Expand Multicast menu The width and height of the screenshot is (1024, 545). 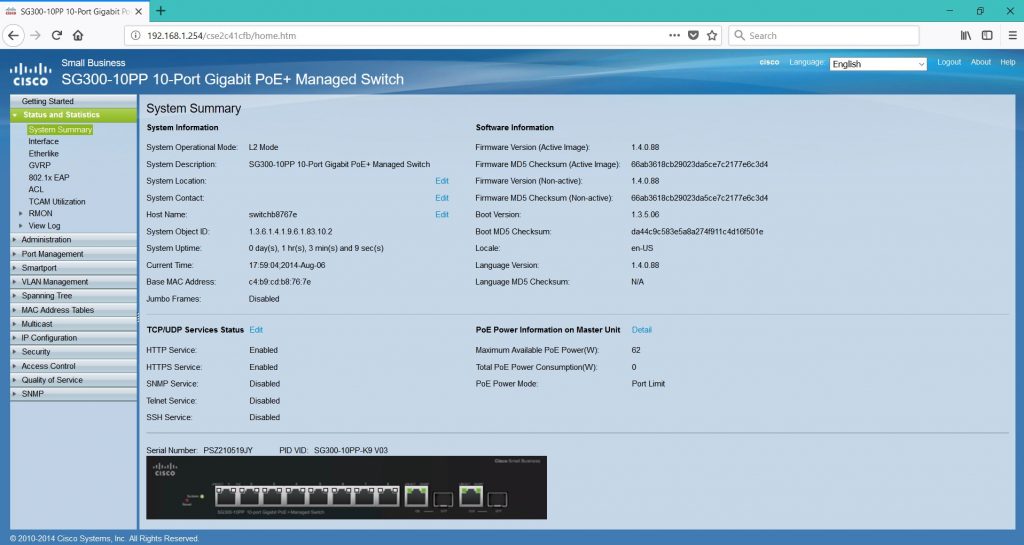(73, 324)
